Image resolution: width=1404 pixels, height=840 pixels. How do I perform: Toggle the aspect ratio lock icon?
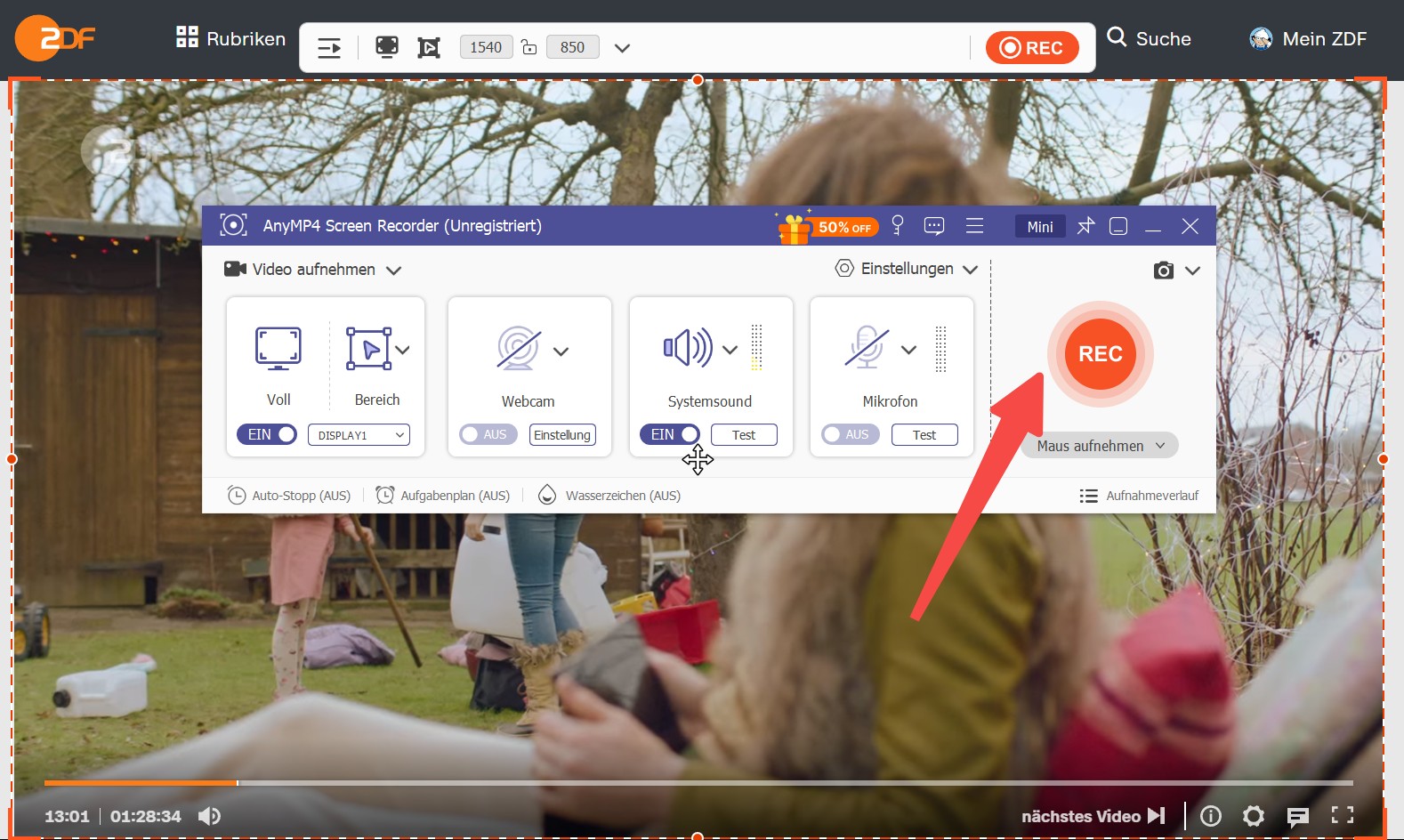(x=529, y=47)
